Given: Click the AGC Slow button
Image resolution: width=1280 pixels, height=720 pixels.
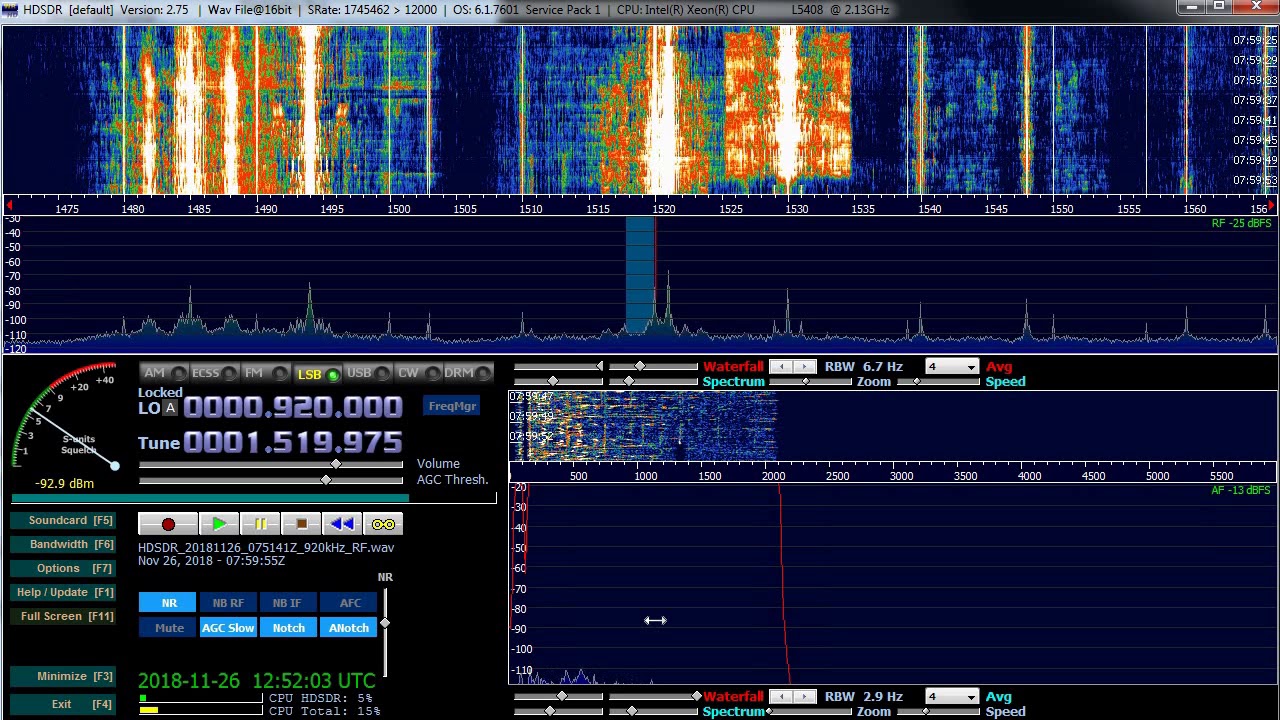Looking at the screenshot, I should point(228,628).
